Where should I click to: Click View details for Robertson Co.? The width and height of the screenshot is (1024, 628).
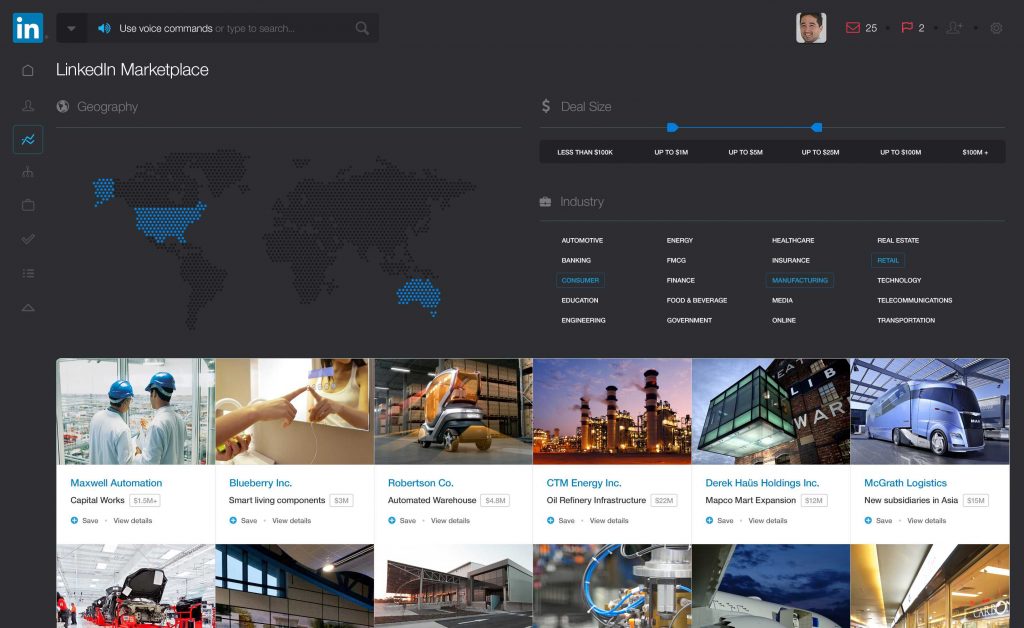(450, 521)
